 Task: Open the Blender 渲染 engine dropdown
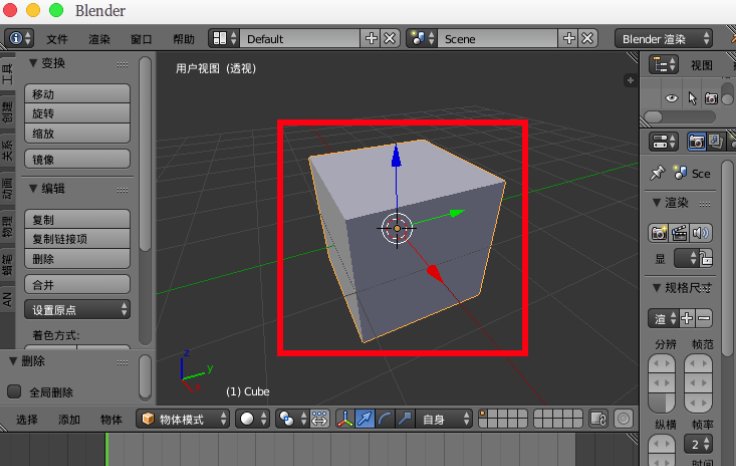[663, 38]
